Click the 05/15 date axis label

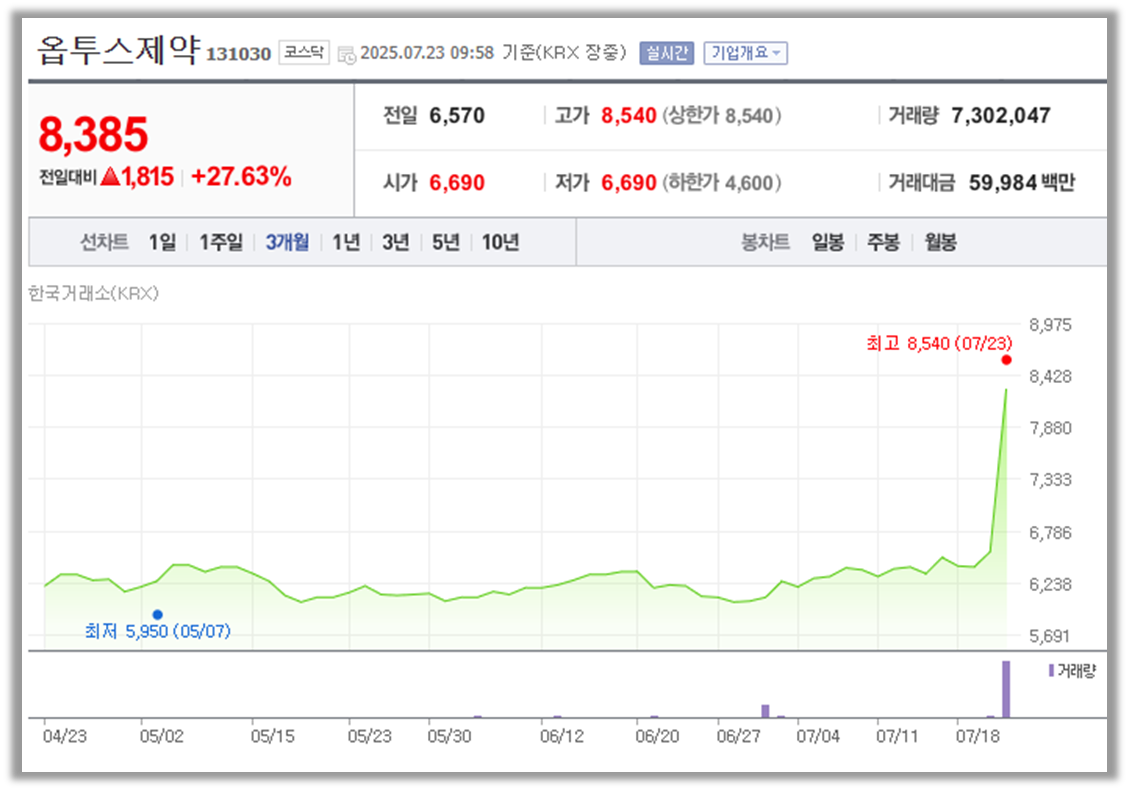coord(272,736)
